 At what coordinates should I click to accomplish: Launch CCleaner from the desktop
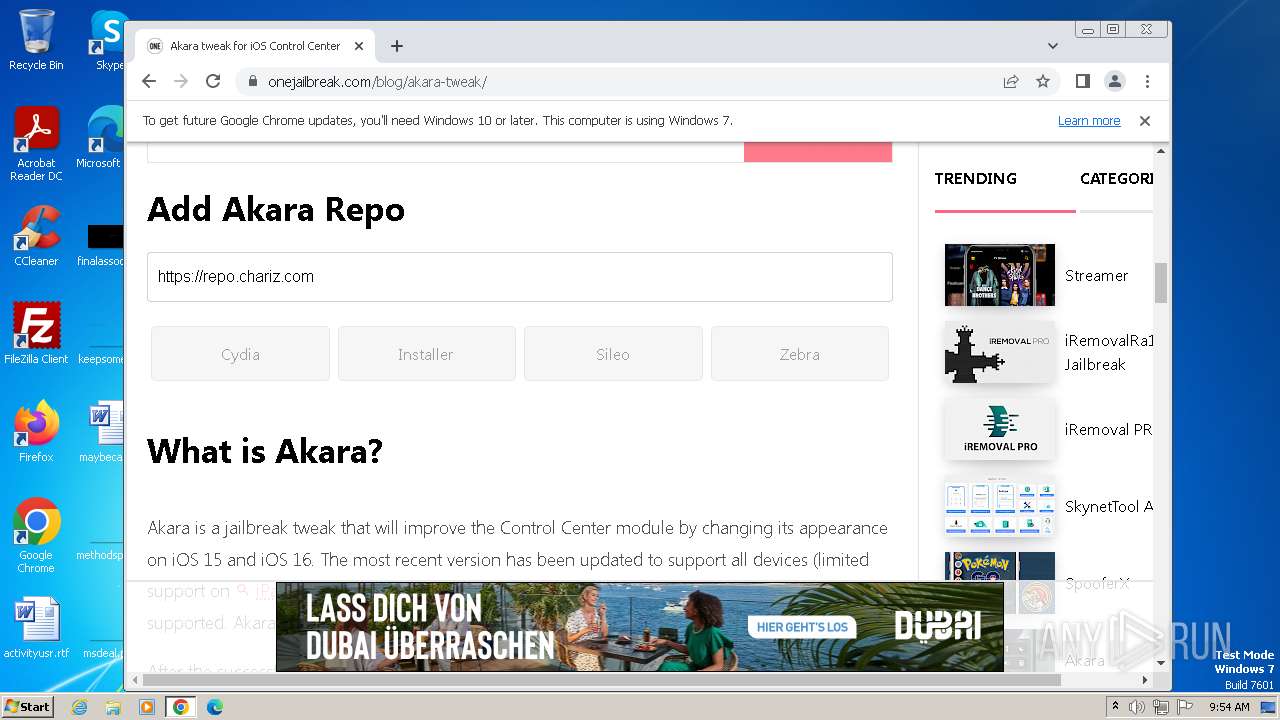point(36,237)
